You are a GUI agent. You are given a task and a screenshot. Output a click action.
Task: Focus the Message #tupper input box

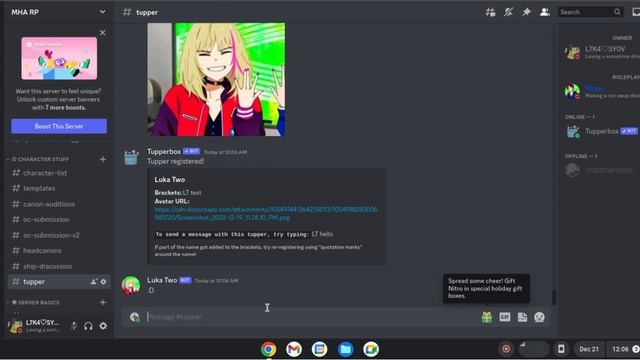point(310,317)
